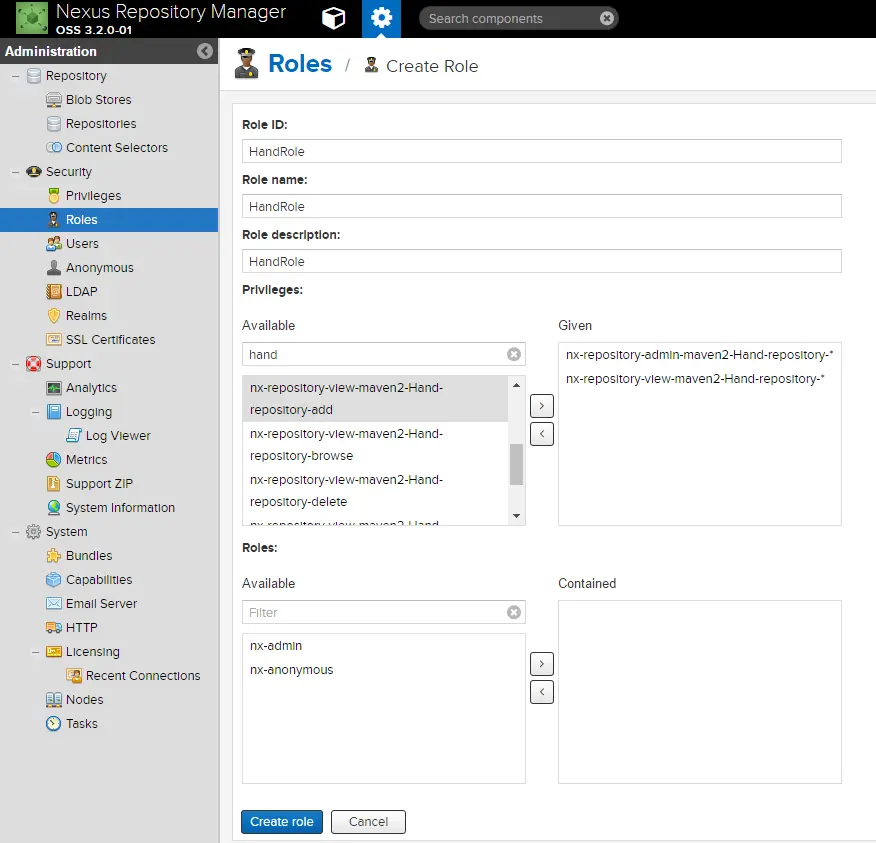Open the Administration gear icon

point(381,18)
